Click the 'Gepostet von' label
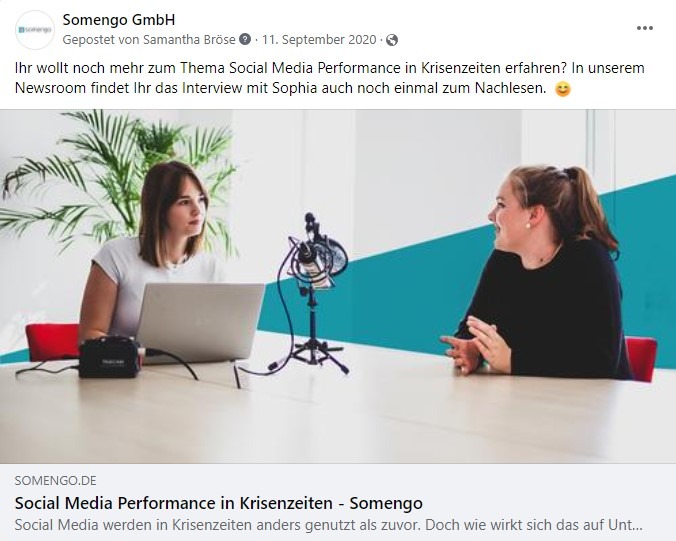676x541 pixels. pos(101,40)
